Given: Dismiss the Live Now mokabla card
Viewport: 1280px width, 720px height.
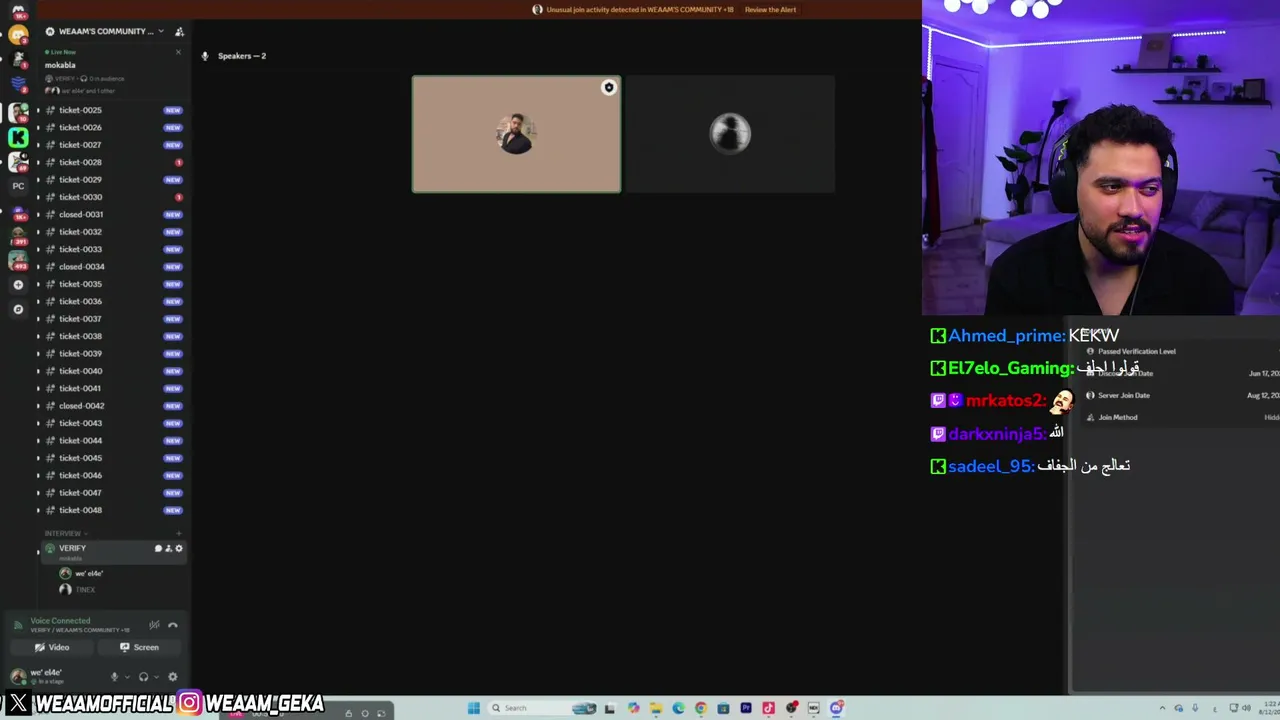Looking at the screenshot, I should [179, 52].
